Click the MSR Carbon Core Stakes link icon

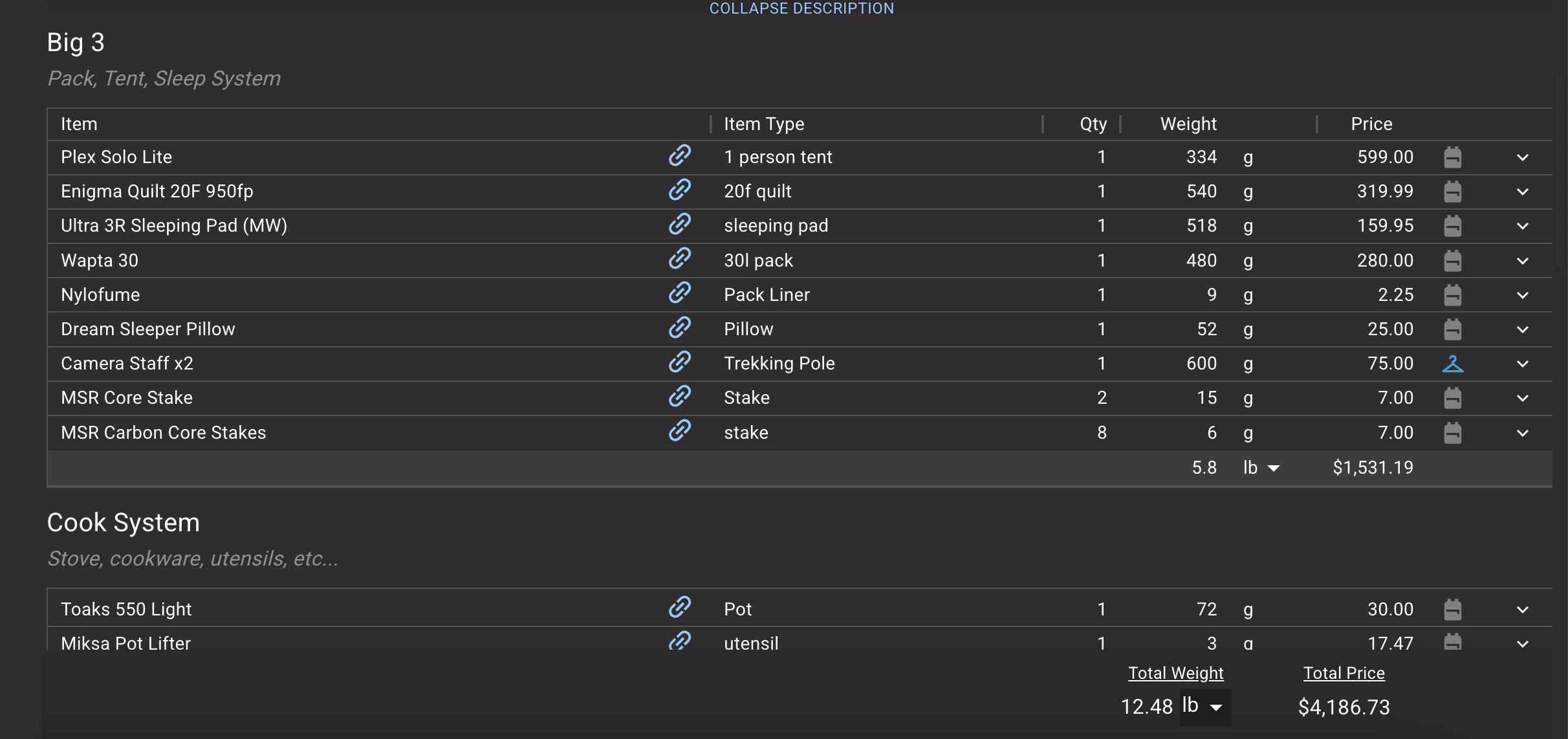pyautogui.click(x=679, y=431)
